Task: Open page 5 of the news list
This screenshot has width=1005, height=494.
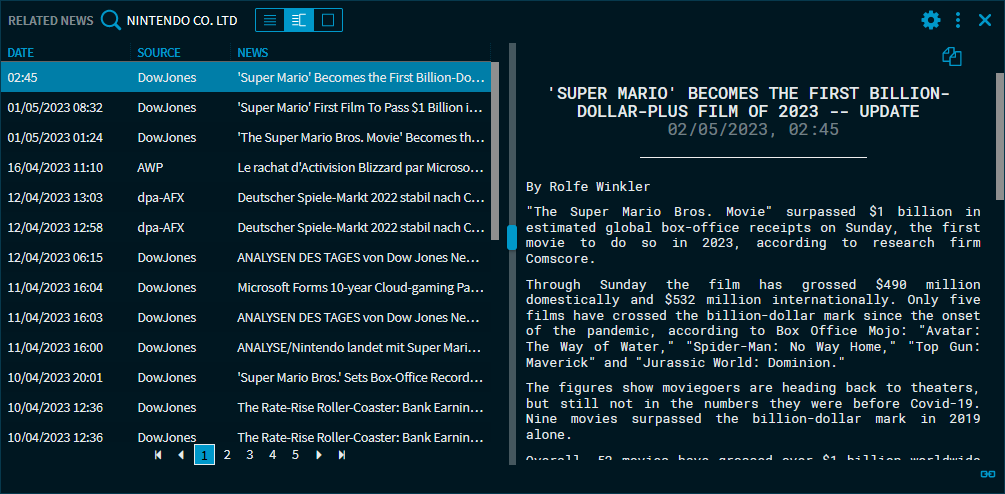Action: (x=296, y=455)
